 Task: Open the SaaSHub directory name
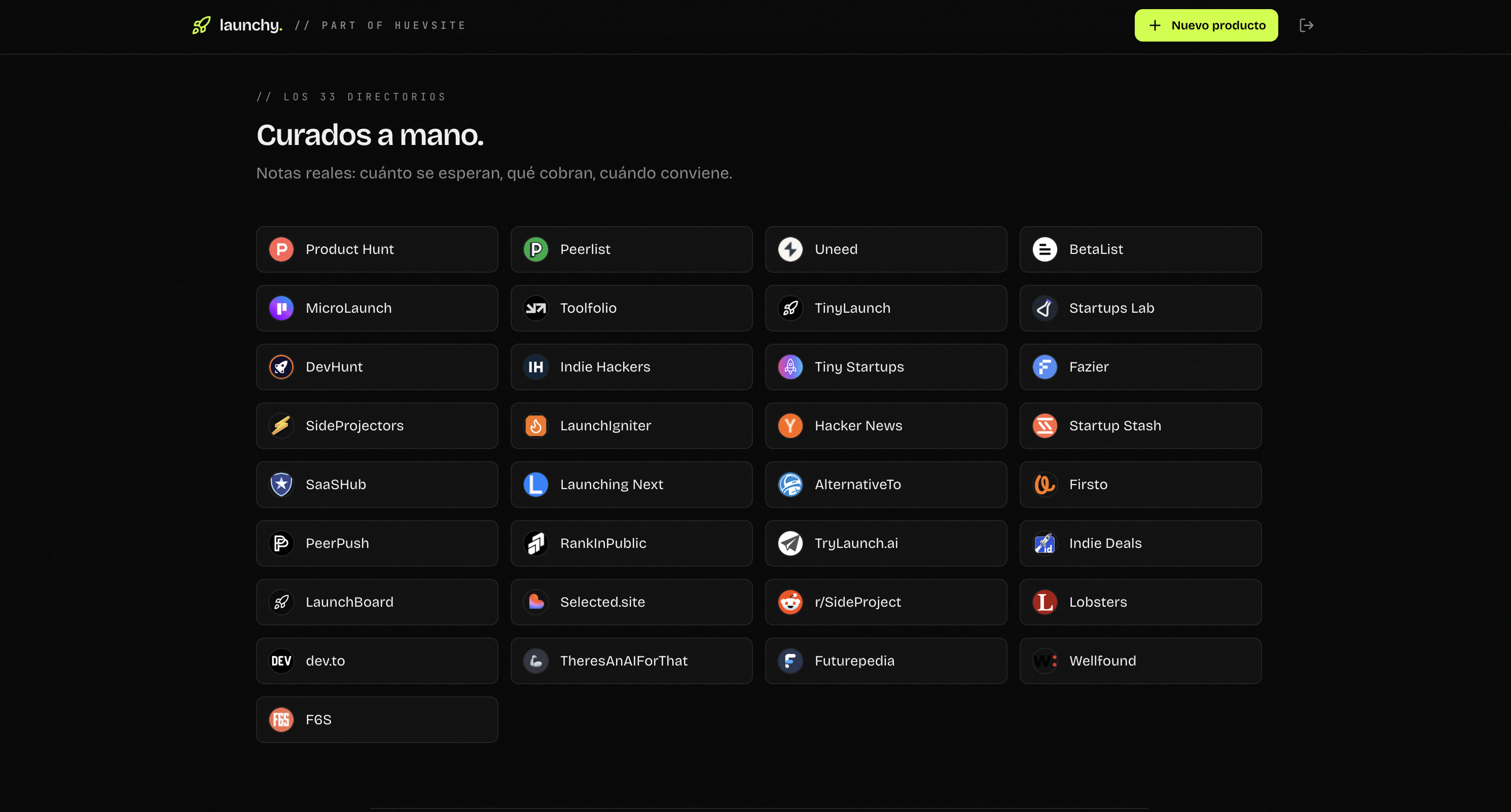click(336, 484)
